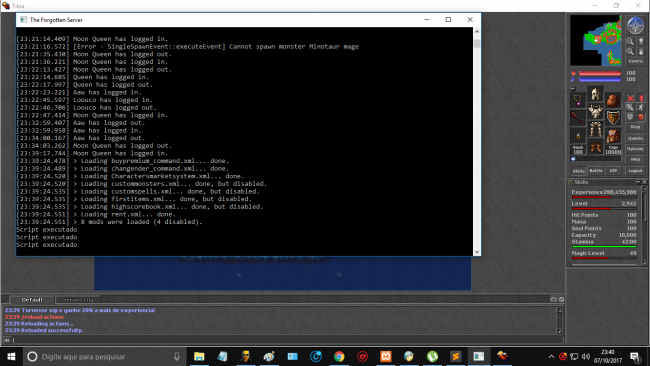Enable stand while fighting mode

(641, 98)
